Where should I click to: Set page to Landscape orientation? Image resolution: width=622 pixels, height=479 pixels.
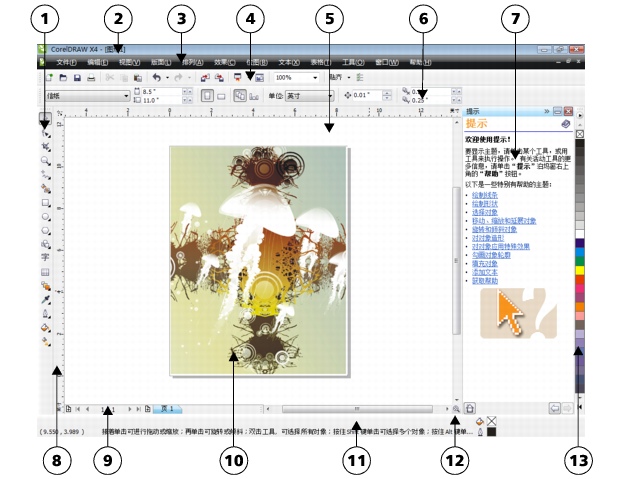point(221,96)
